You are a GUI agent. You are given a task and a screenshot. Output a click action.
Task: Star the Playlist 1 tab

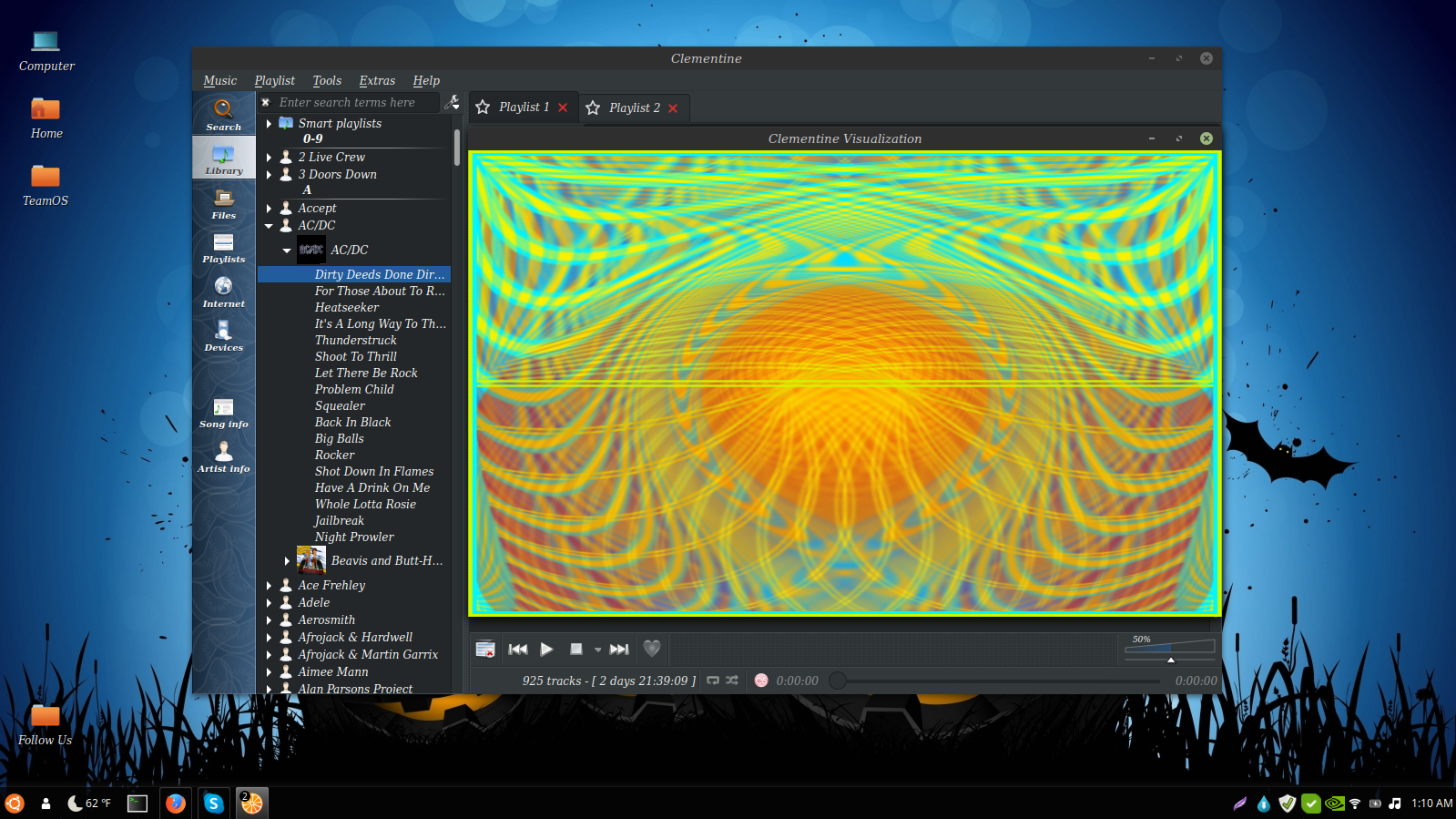coord(483,107)
